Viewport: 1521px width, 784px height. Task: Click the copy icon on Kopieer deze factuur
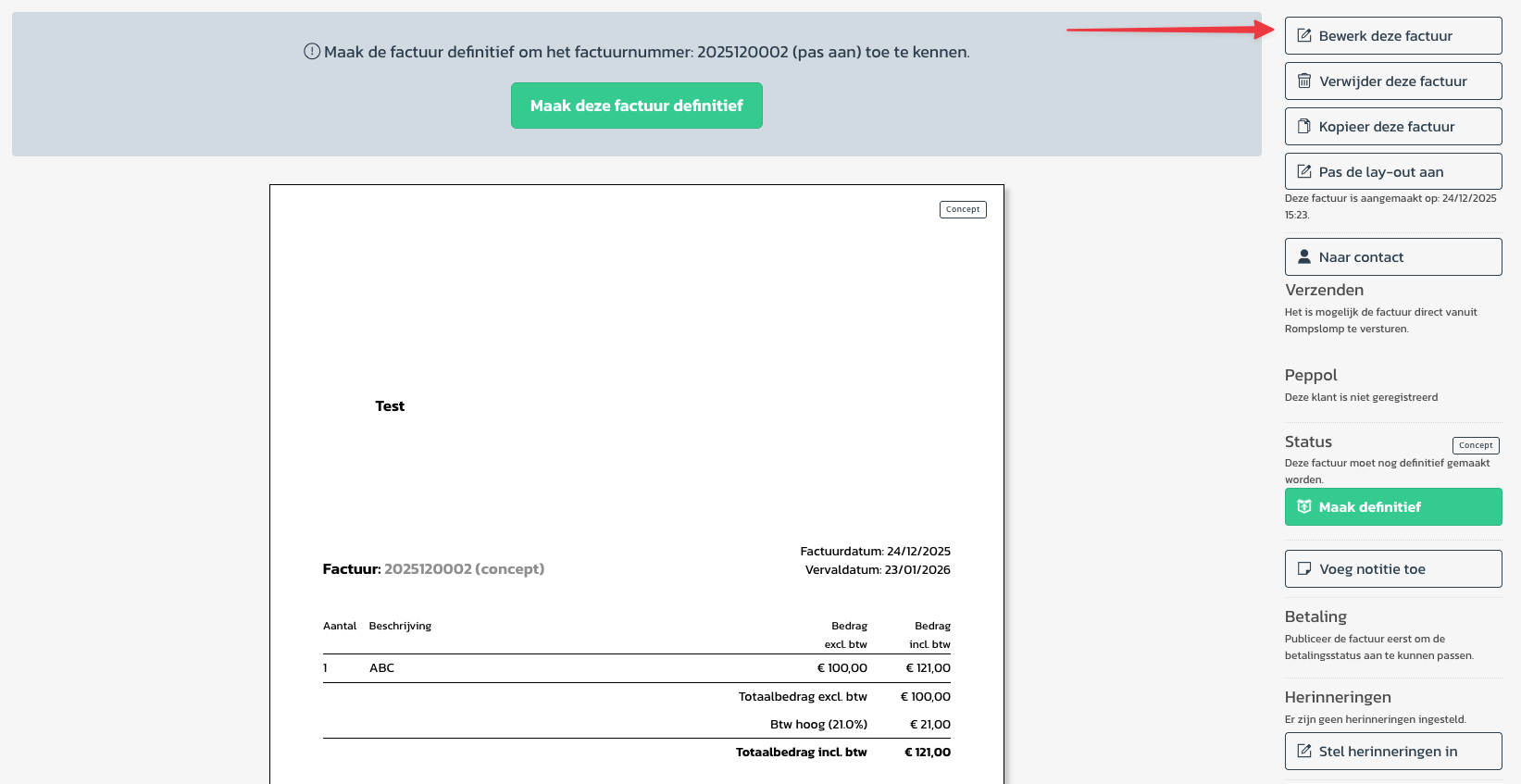click(1304, 127)
